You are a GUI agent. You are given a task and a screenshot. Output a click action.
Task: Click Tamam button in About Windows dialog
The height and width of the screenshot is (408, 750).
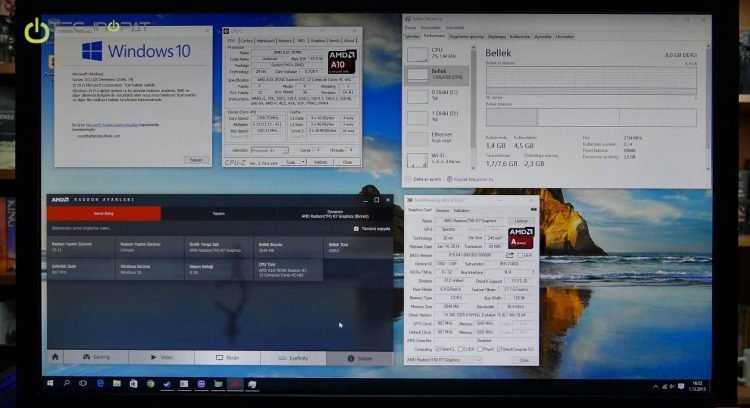196,160
